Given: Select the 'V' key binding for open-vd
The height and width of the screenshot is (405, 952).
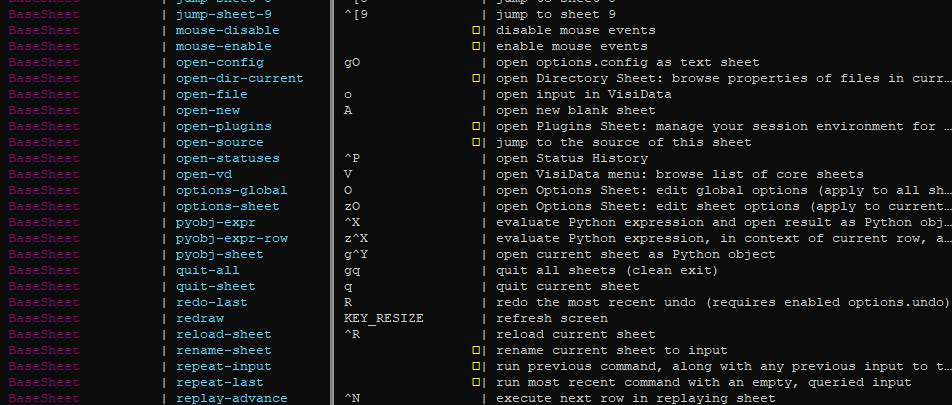Looking at the screenshot, I should coord(348,174).
